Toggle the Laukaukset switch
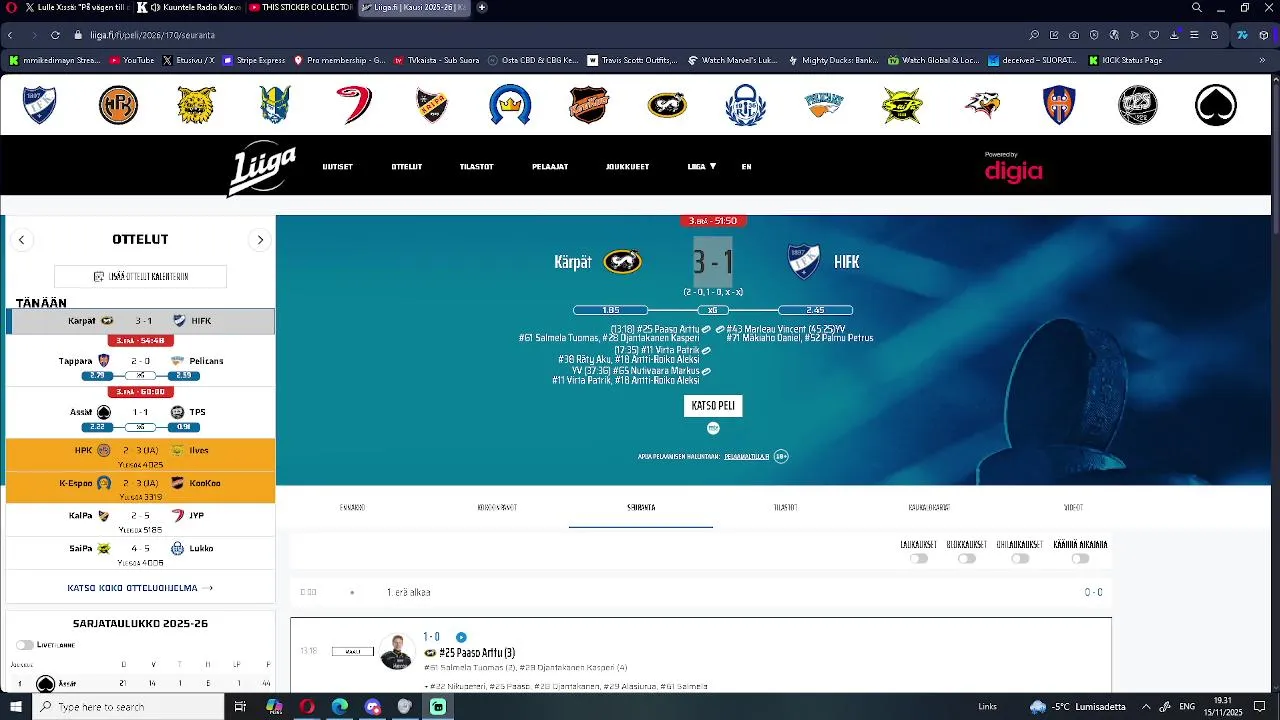Screen dimensions: 1280x720 coord(919,559)
